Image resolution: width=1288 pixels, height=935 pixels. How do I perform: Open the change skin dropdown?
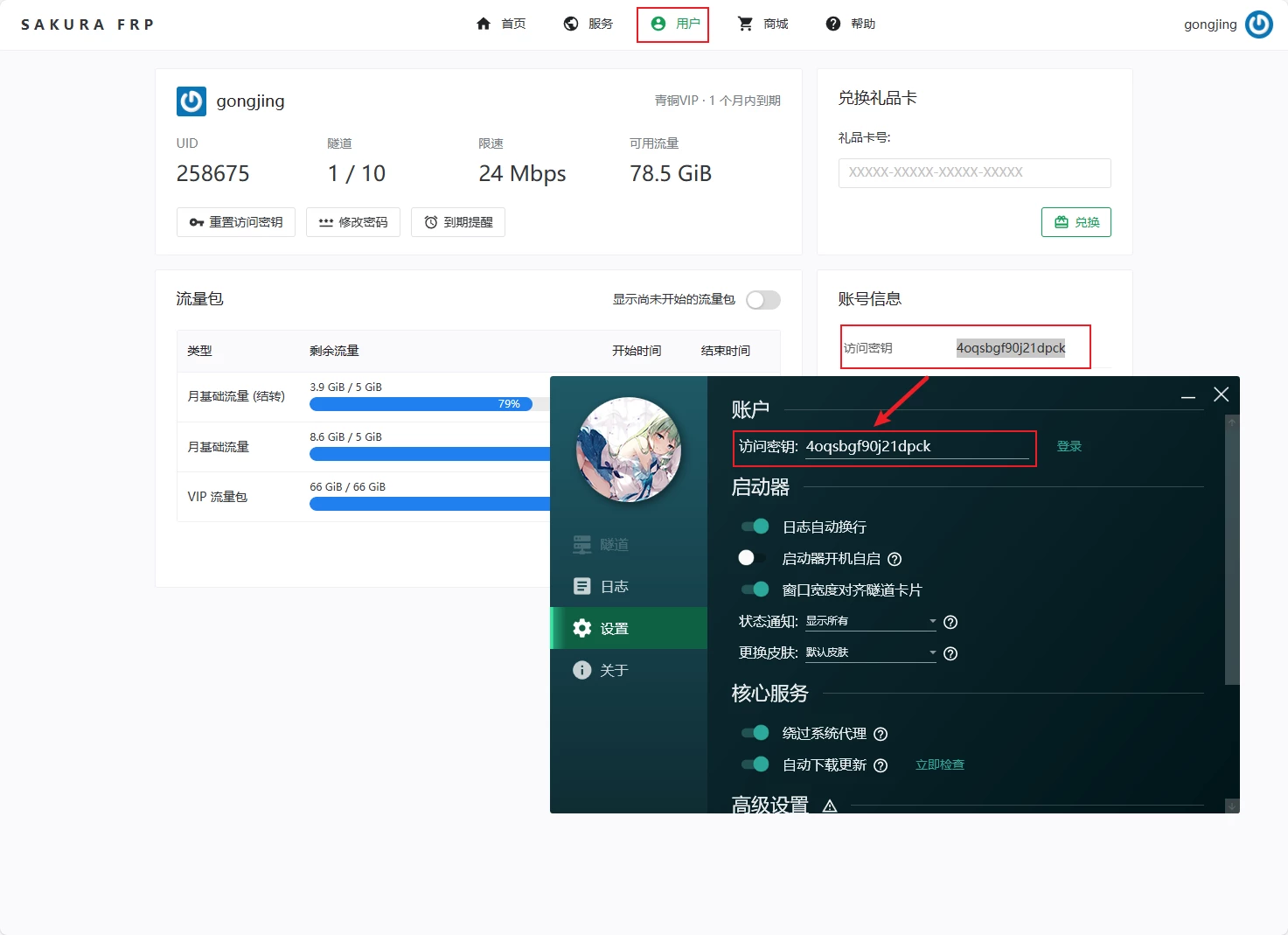(x=870, y=652)
